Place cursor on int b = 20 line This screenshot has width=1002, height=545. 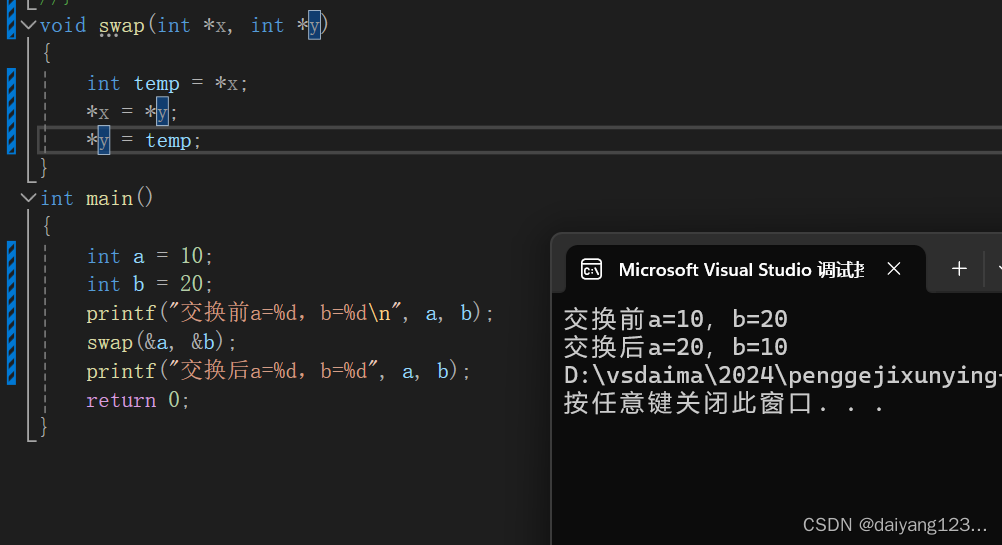coord(150,284)
